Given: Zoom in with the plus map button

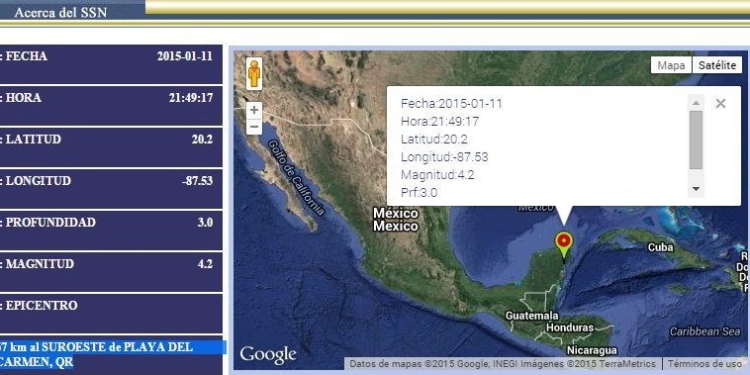Looking at the screenshot, I should [x=254, y=110].
